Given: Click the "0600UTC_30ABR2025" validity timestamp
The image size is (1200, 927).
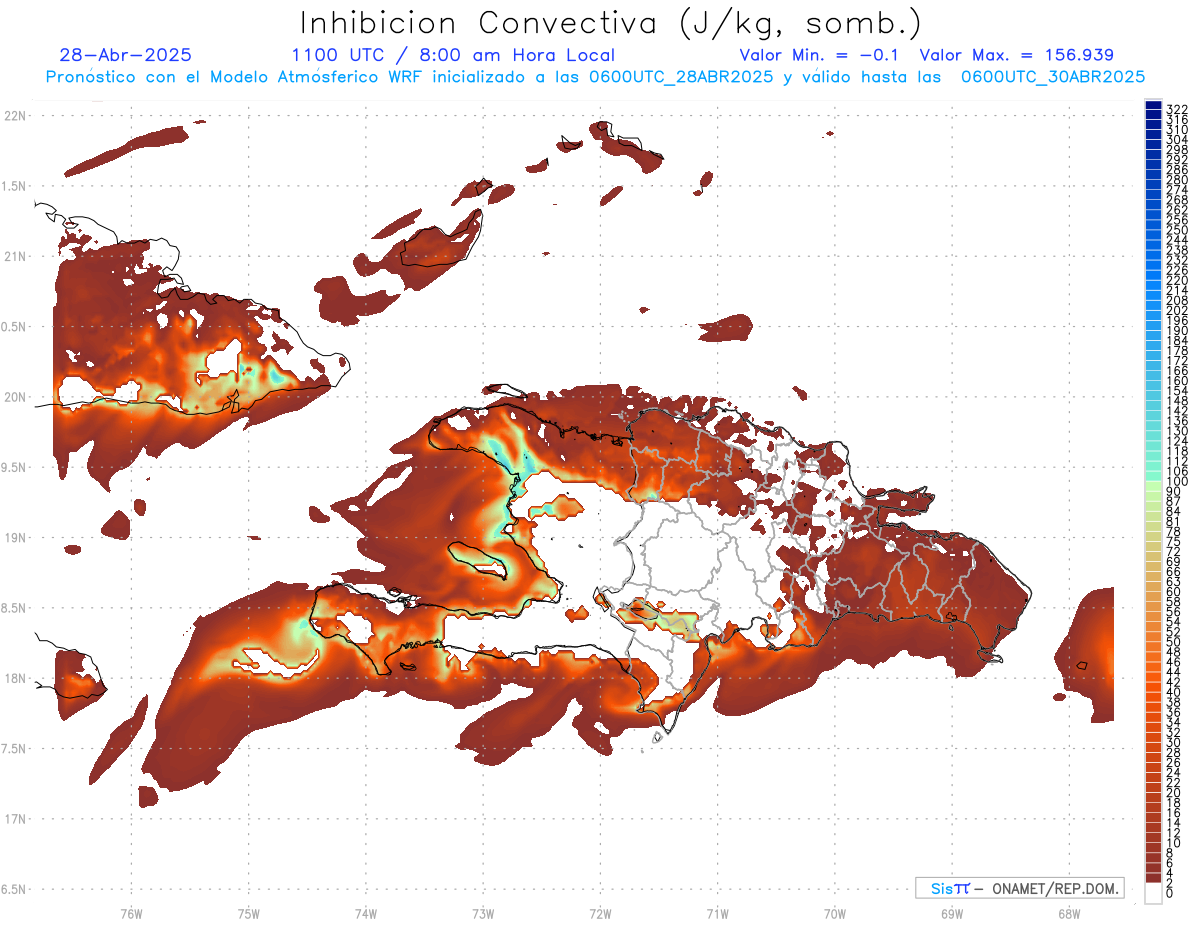Looking at the screenshot, I should (1053, 76).
